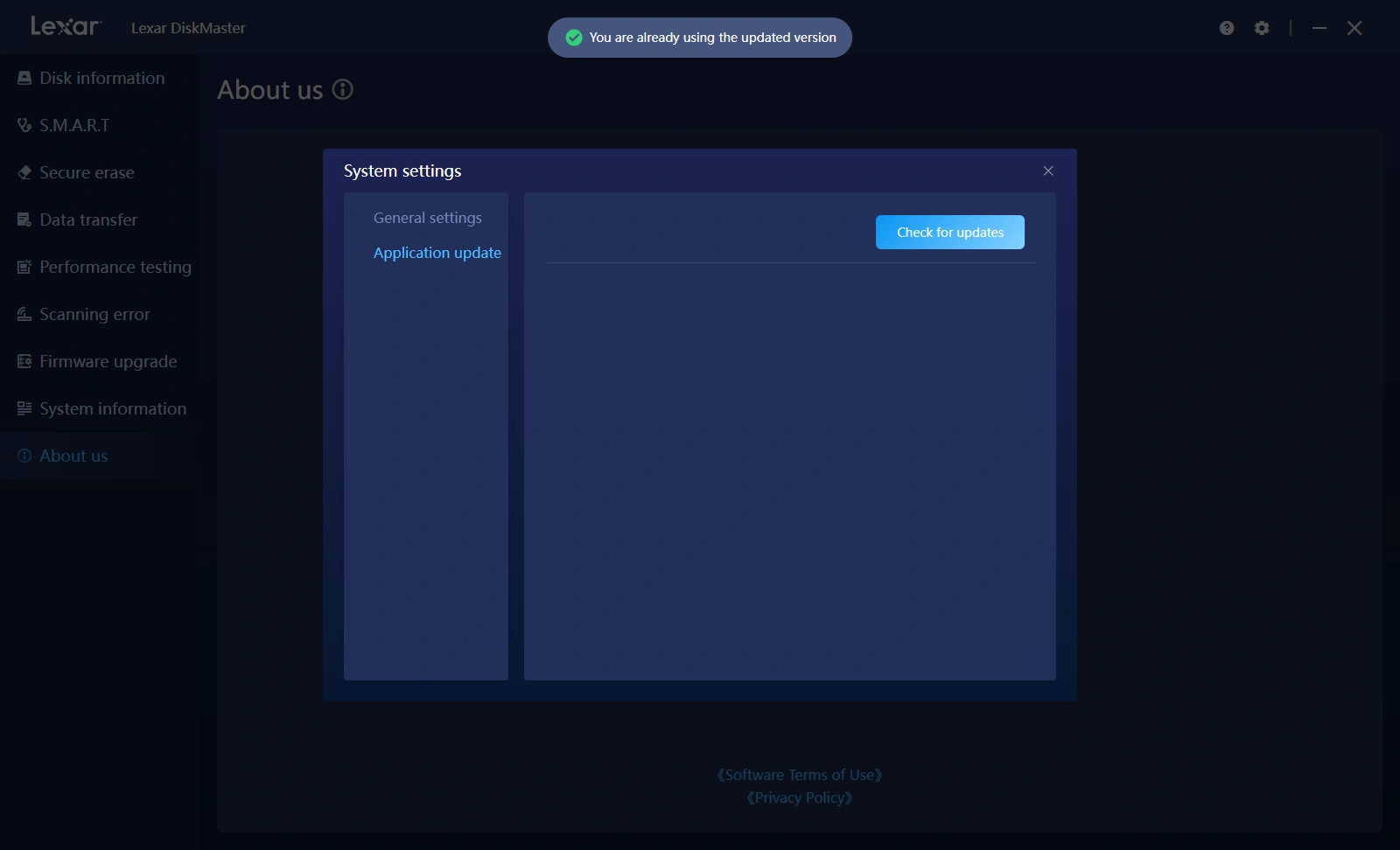Open the Privacy Policy link

tap(800, 798)
